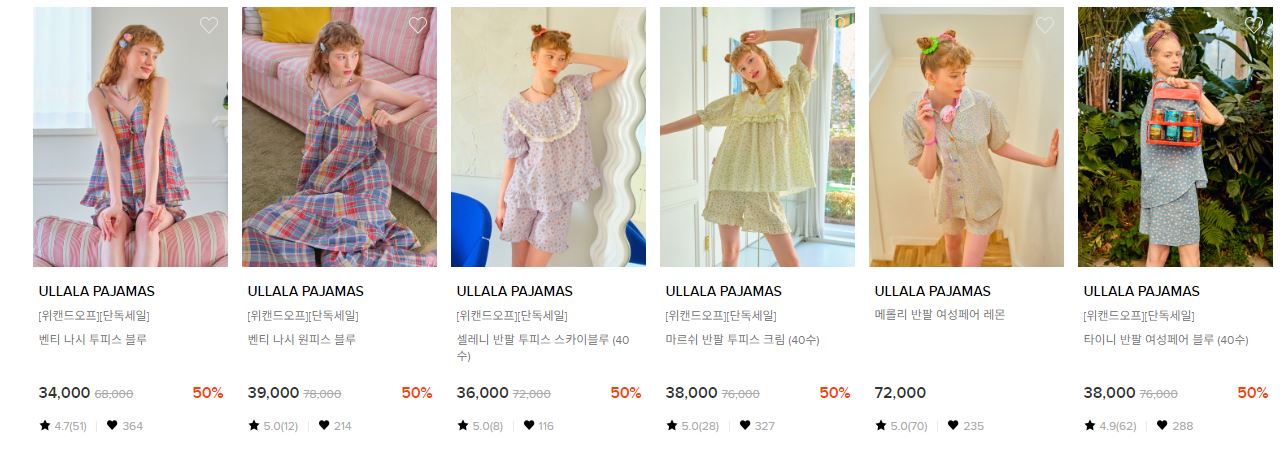Open the 벤티 나시 원피스 블루 title link
The height and width of the screenshot is (449, 1286).
point(302,340)
